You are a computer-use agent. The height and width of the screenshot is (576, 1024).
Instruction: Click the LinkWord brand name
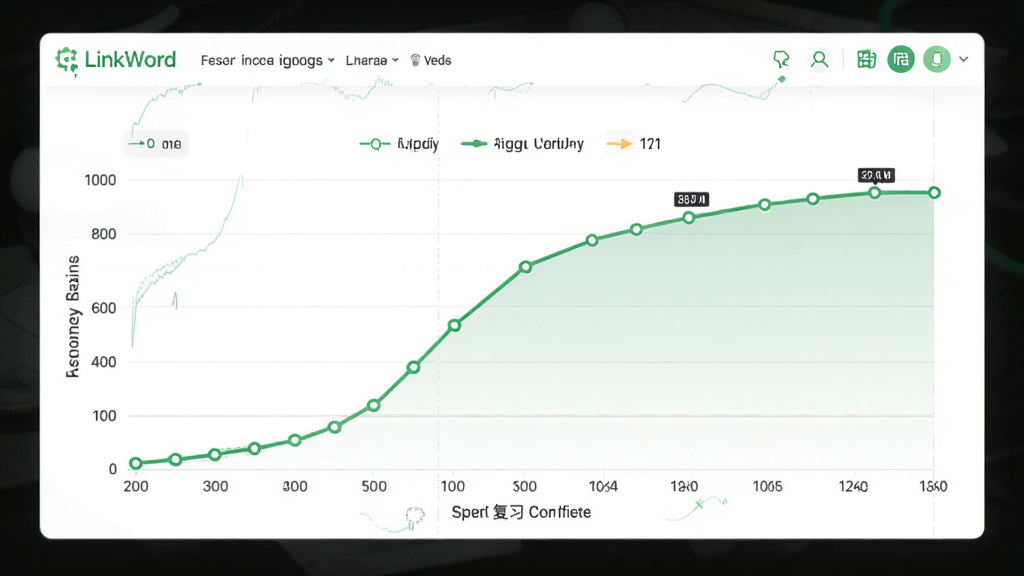coord(130,60)
